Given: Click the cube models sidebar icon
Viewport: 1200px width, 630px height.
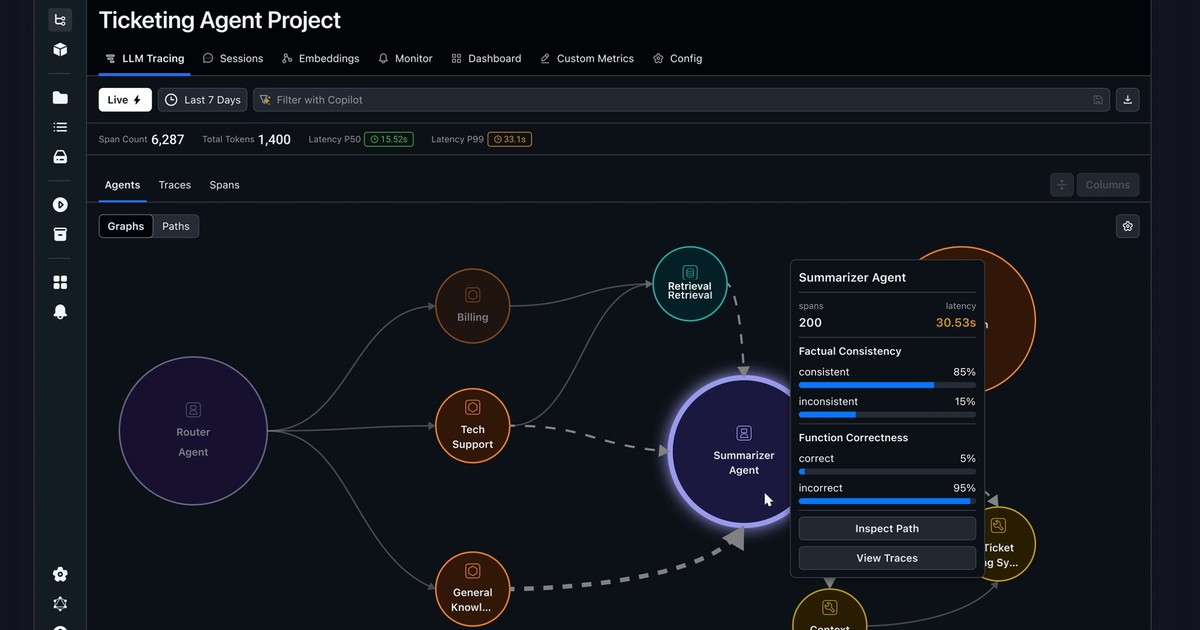Looking at the screenshot, I should click(60, 49).
